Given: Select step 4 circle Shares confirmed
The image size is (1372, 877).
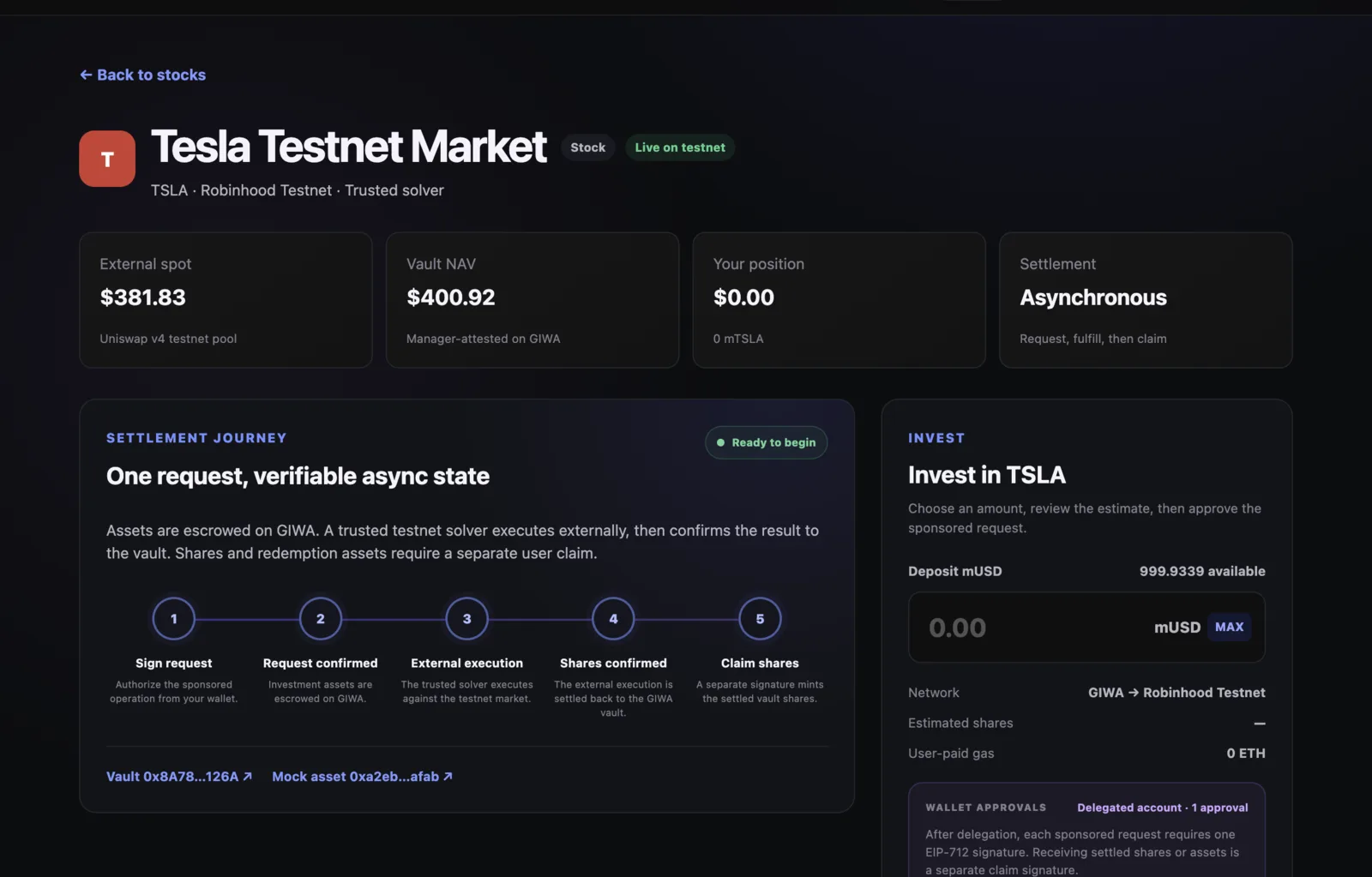Looking at the screenshot, I should point(613,619).
